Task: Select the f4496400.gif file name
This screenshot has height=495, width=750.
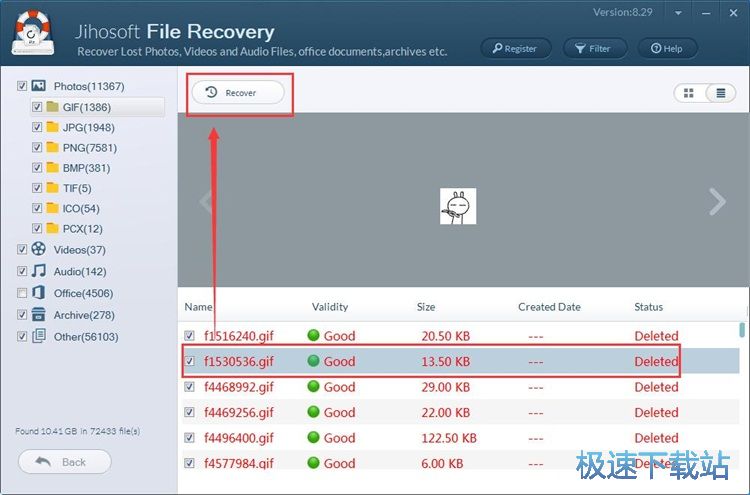Action: pyautogui.click(x=239, y=438)
